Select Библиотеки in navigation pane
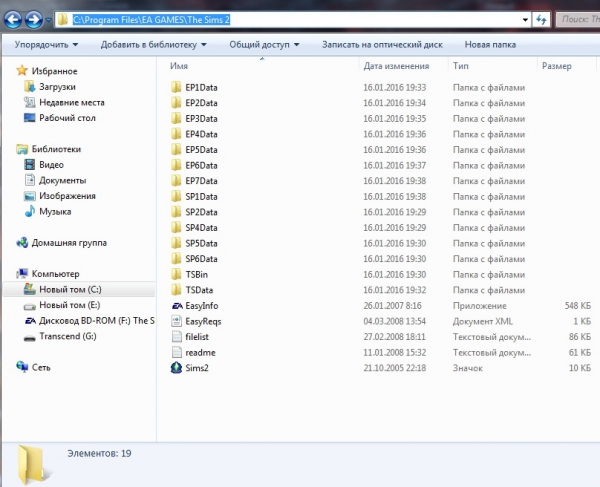 click(48, 149)
